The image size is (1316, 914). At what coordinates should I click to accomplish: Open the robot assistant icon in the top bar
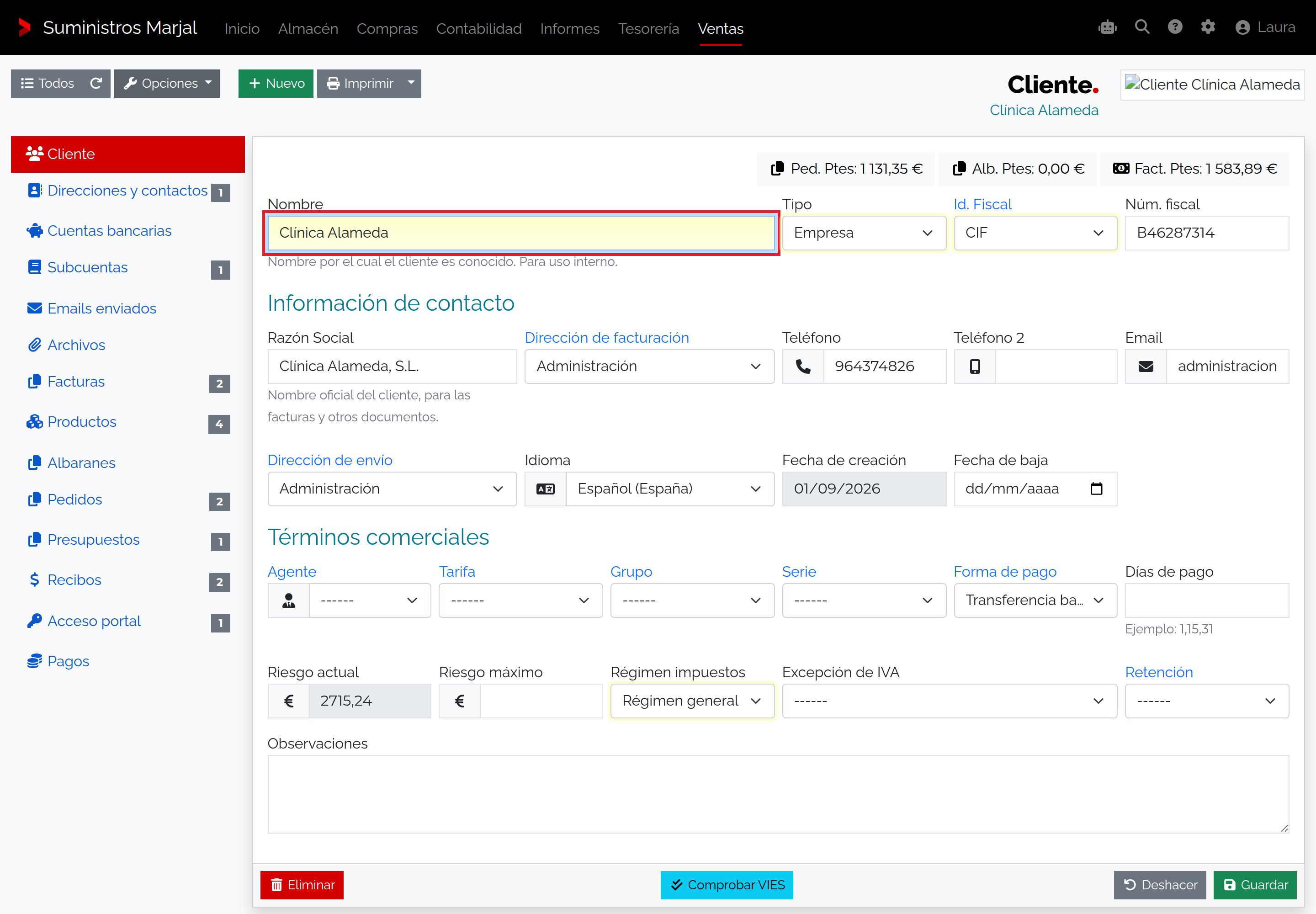(x=1107, y=27)
